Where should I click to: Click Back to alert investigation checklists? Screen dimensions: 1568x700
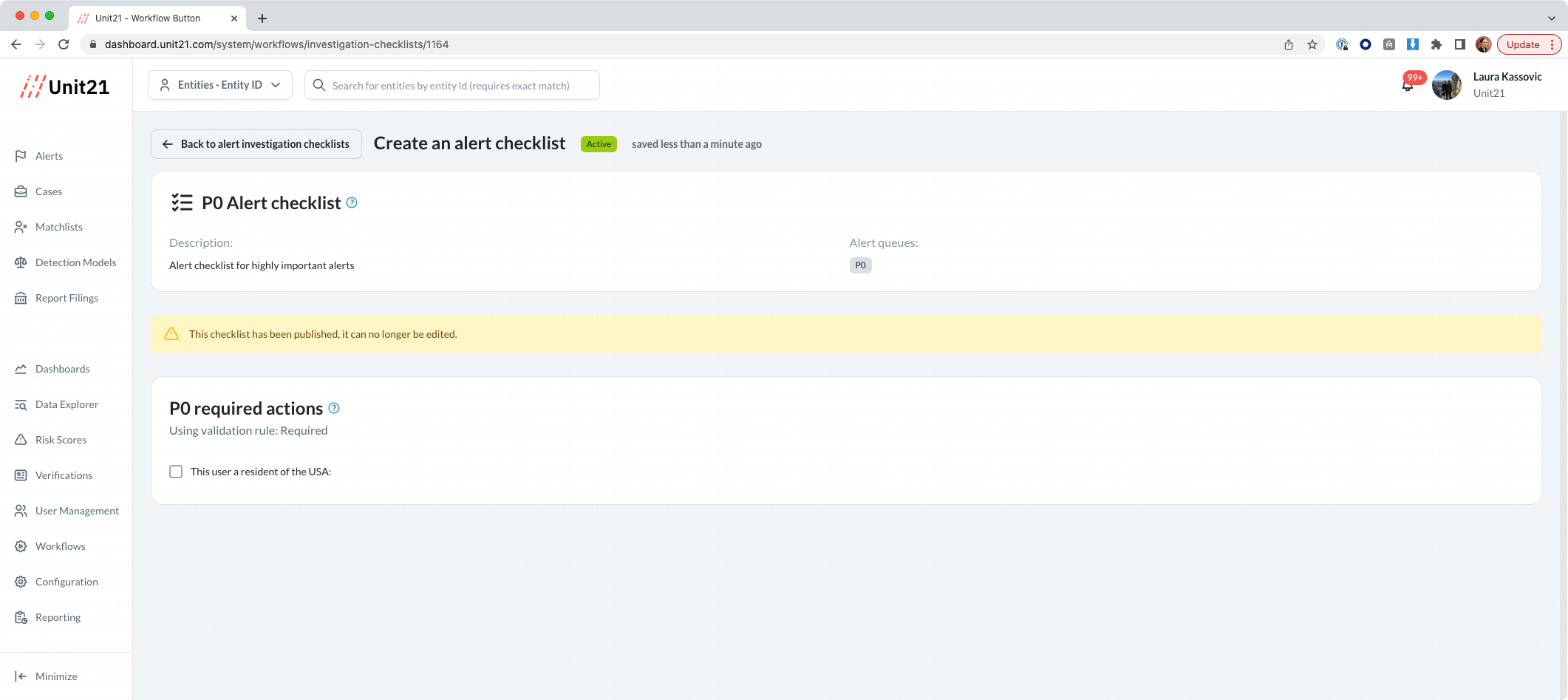256,144
